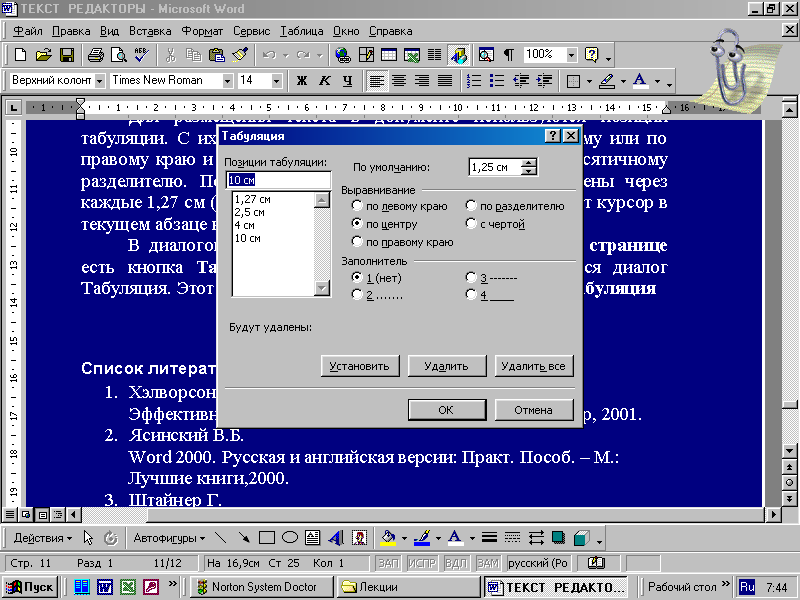800x600 pixels.
Task: Justify text alignment icon
Action: (445, 81)
